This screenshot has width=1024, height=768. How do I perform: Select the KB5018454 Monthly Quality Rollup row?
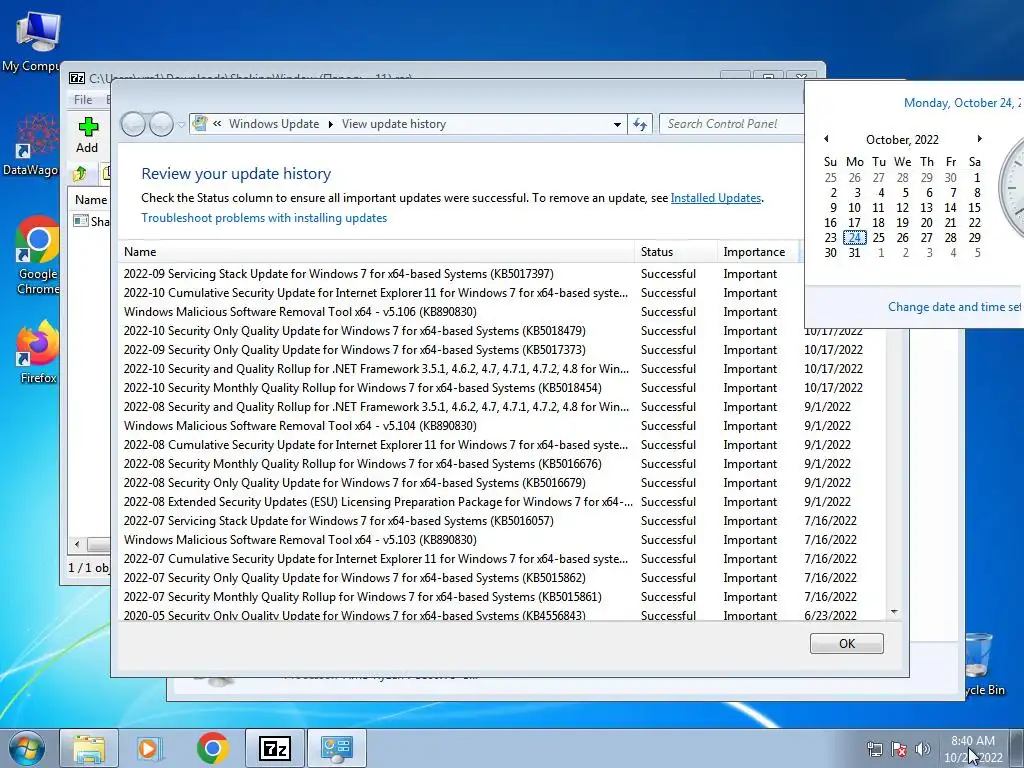pyautogui.click(x=502, y=388)
